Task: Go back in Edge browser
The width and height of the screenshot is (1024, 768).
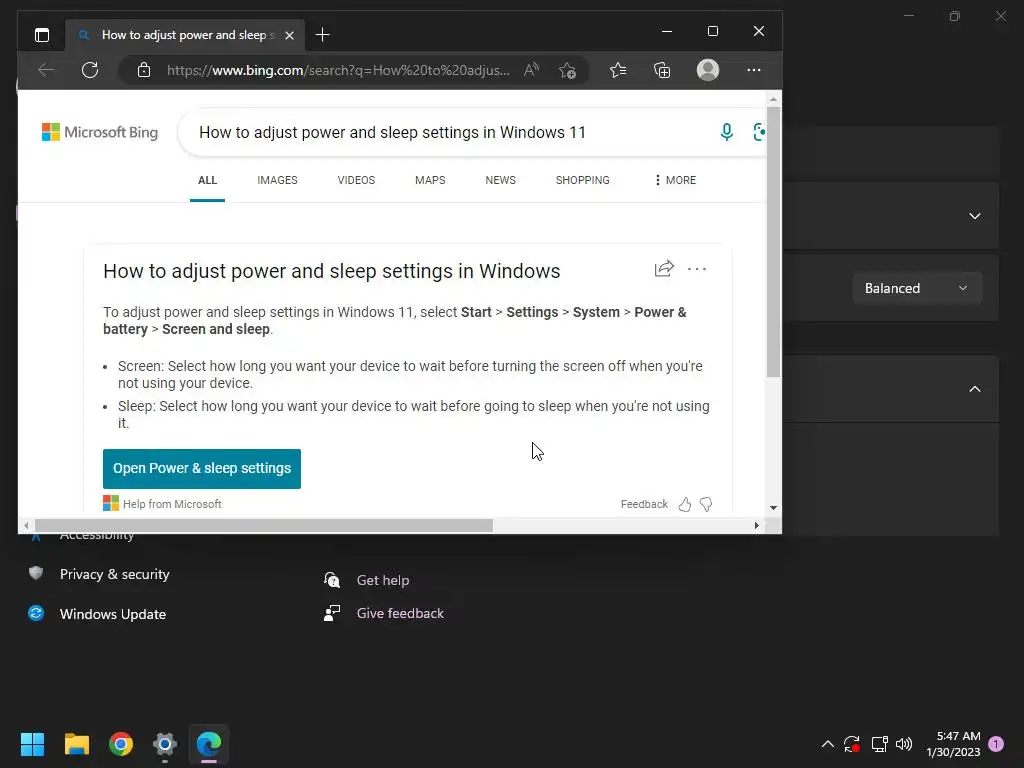Action: [x=46, y=70]
